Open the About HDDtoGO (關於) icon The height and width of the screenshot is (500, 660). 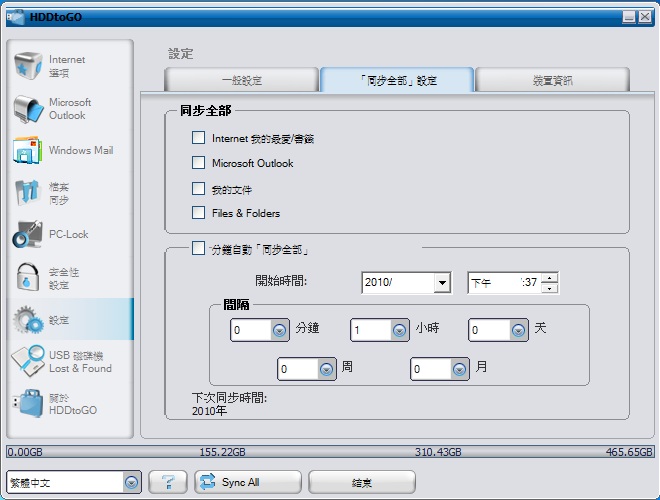(27, 404)
